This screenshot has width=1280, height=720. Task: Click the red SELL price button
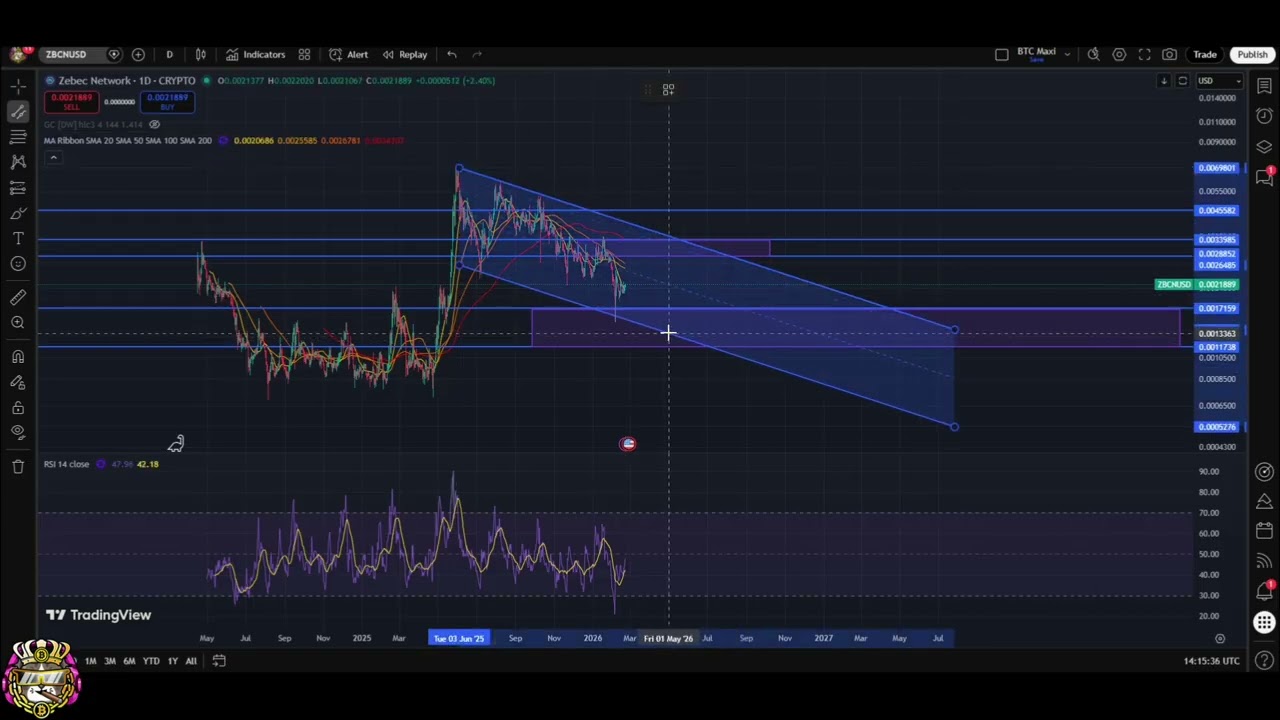tap(71, 101)
